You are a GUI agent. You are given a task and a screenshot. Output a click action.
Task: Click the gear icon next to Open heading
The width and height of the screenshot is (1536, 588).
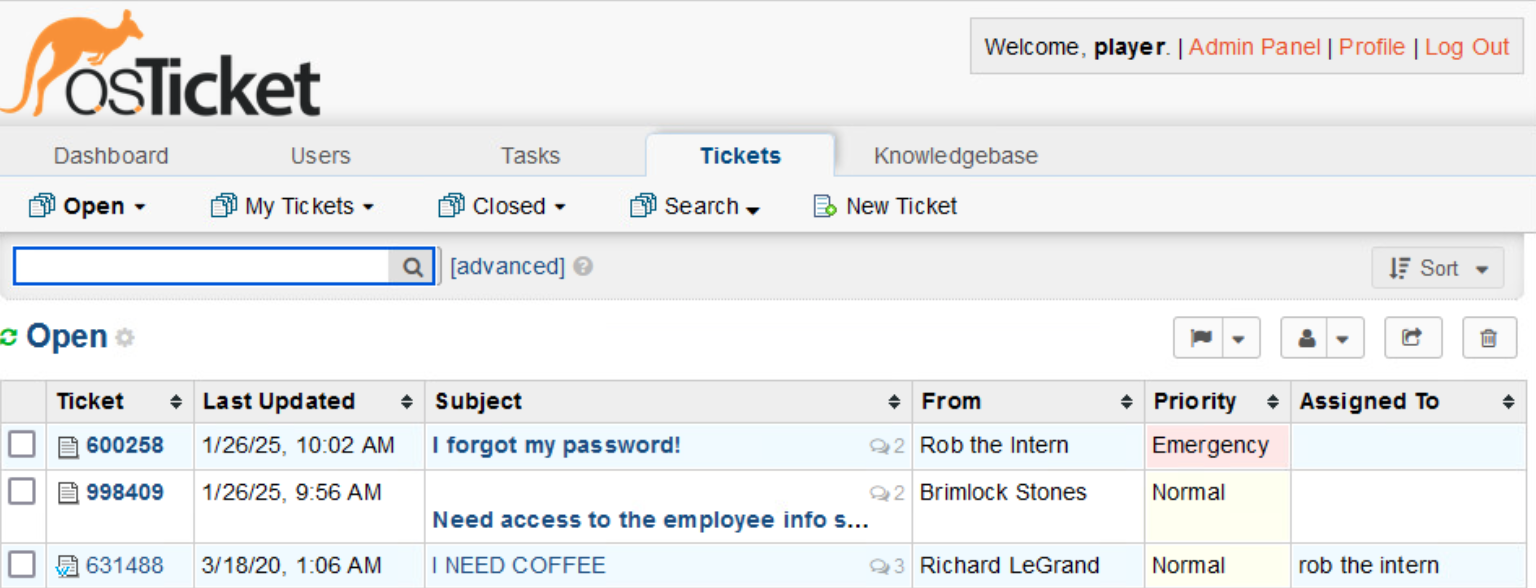pyautogui.click(x=124, y=338)
